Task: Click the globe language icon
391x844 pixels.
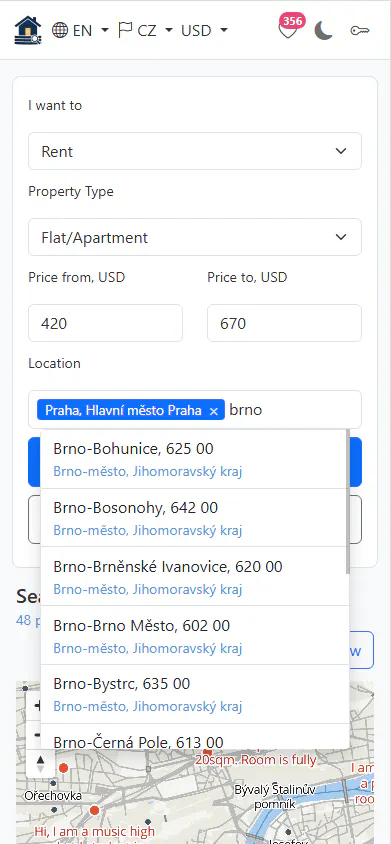Action: [x=59, y=30]
